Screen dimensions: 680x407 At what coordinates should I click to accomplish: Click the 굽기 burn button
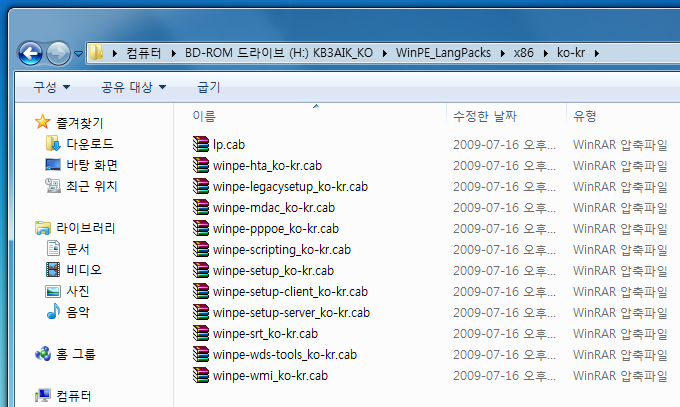[x=209, y=87]
